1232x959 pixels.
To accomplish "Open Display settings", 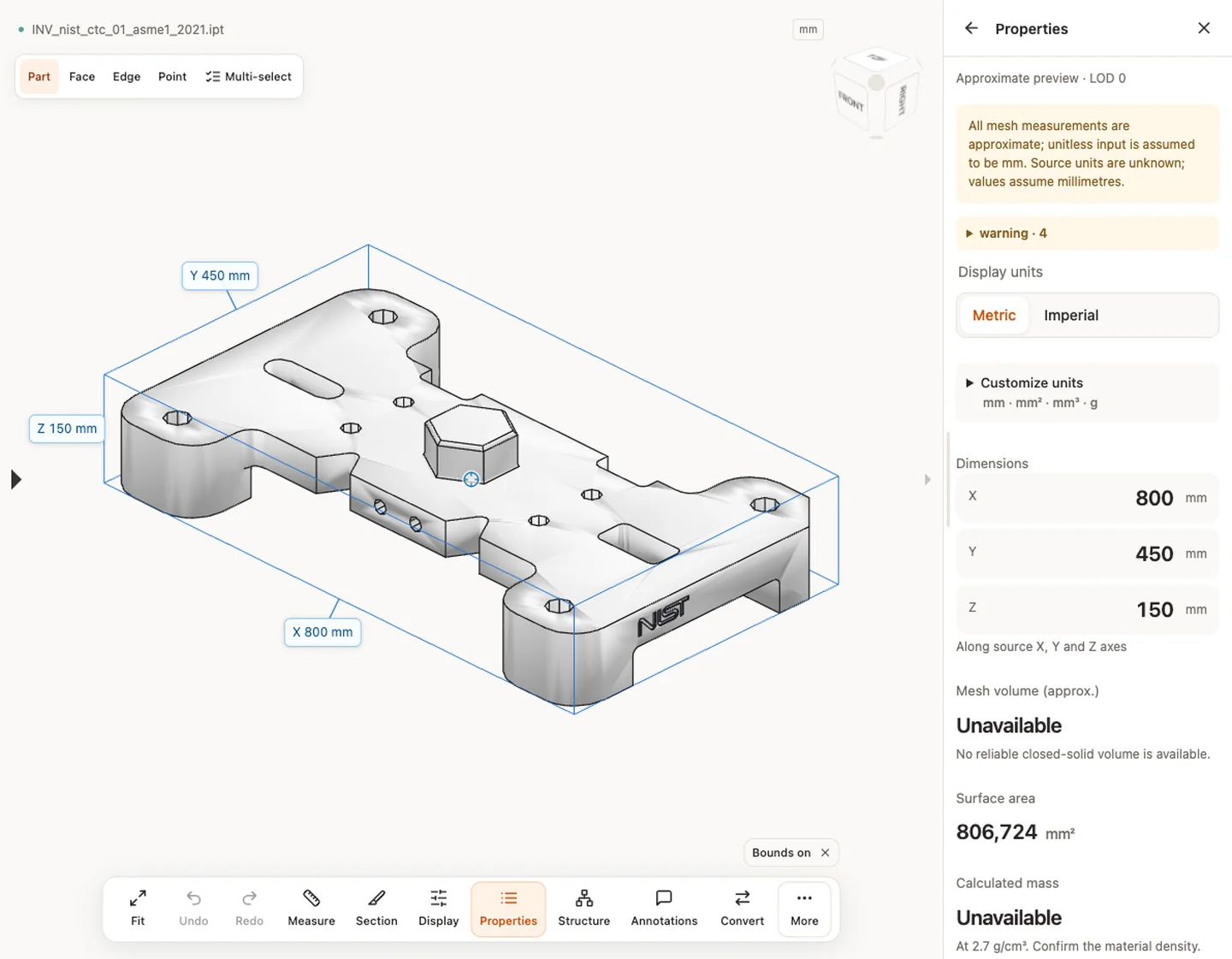I will pyautogui.click(x=439, y=909).
